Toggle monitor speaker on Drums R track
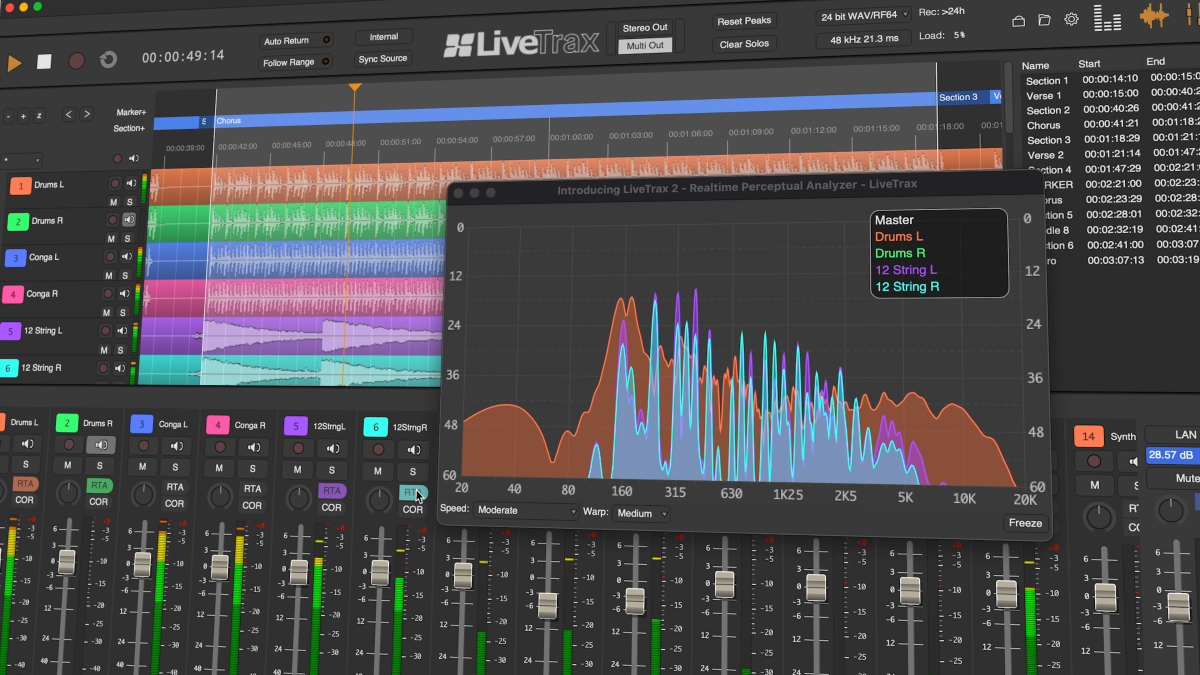The width and height of the screenshot is (1200, 675). pyautogui.click(x=128, y=219)
